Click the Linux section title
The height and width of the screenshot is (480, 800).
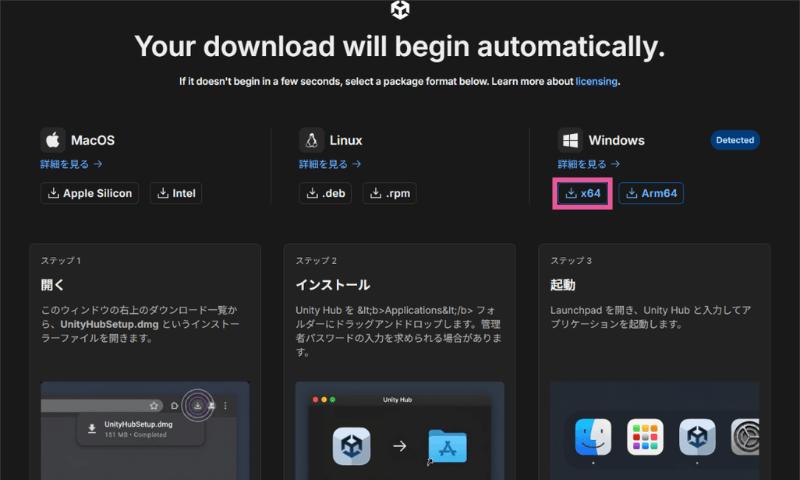coord(346,140)
